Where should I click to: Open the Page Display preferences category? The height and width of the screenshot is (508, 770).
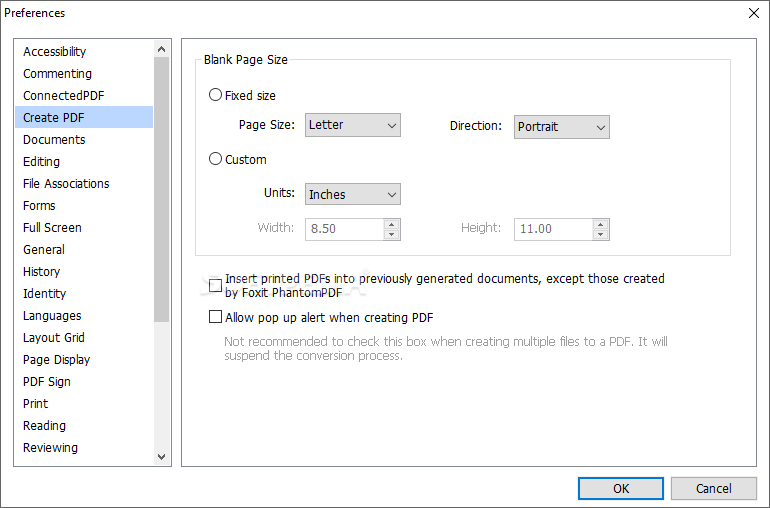point(84,360)
